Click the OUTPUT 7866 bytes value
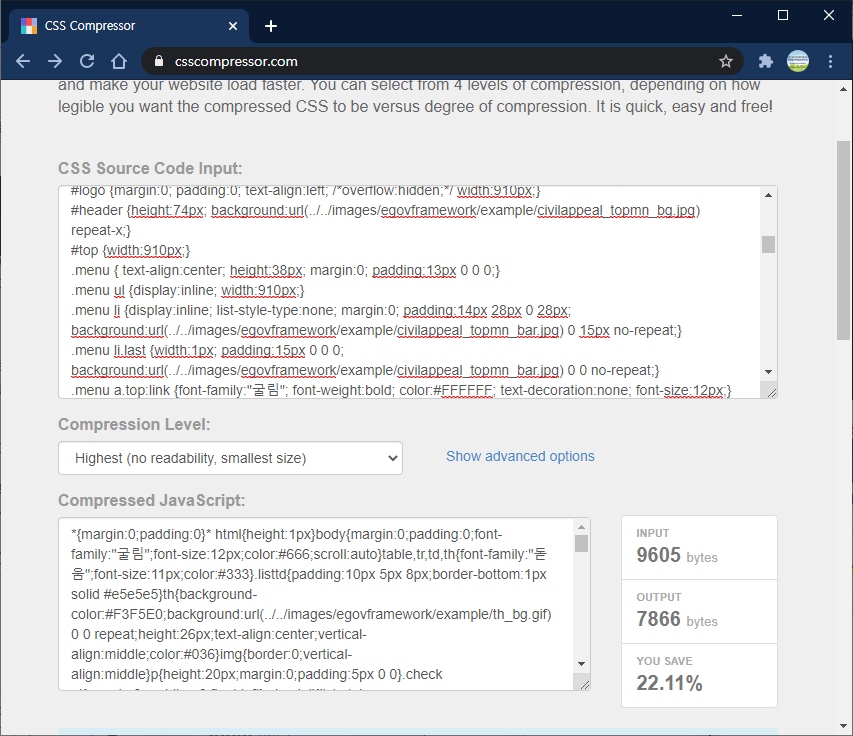Screen dimensions: 853x736 677,619
